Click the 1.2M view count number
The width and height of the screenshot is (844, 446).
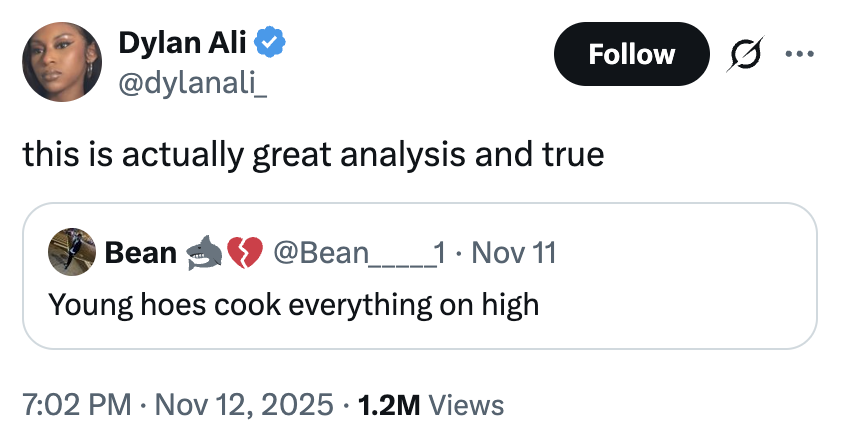(388, 404)
